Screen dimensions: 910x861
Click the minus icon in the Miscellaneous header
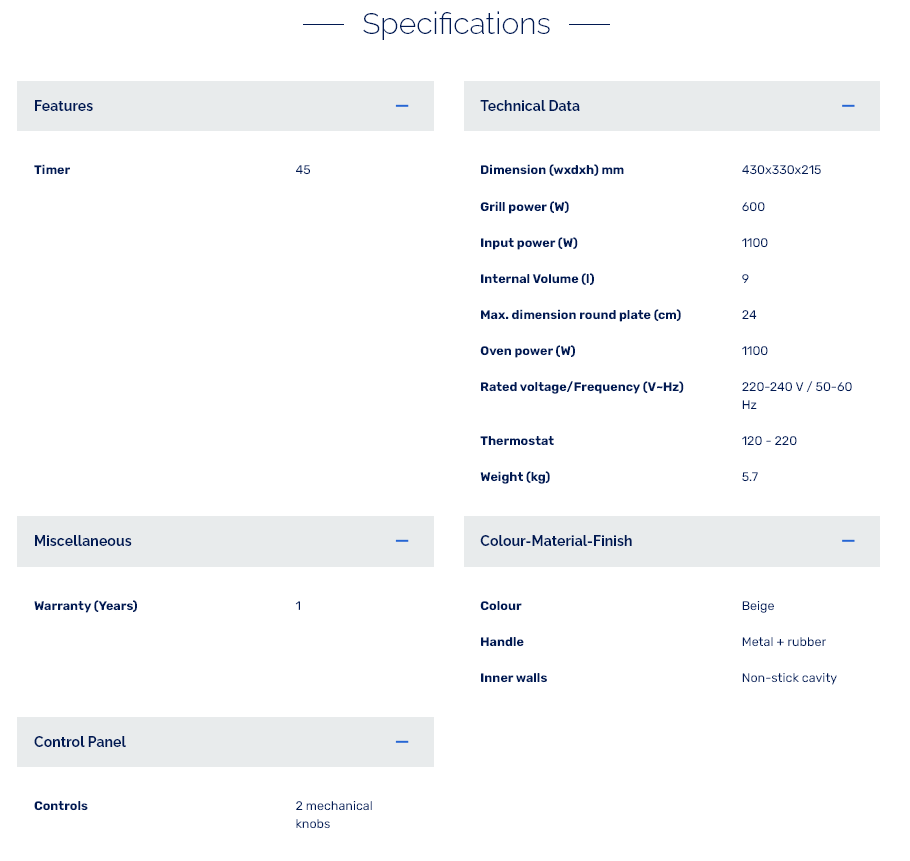tap(402, 541)
